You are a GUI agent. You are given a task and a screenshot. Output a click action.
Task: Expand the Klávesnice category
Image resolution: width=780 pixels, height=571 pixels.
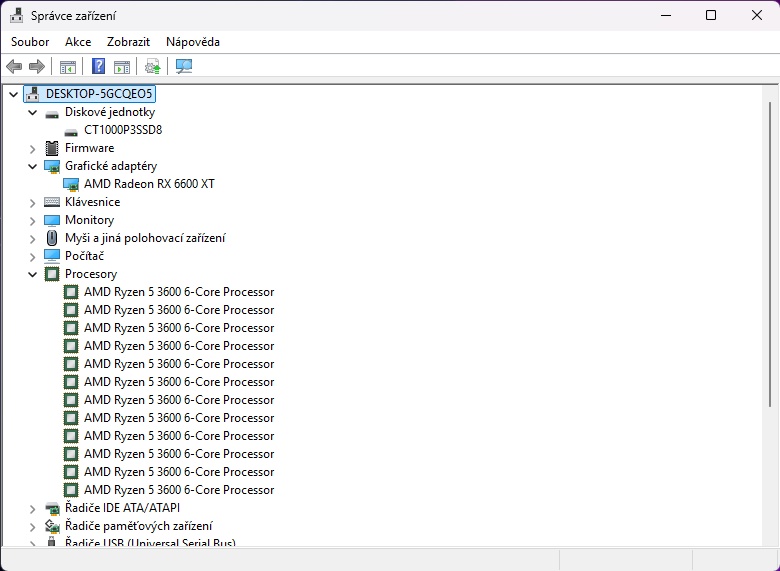[33, 202]
